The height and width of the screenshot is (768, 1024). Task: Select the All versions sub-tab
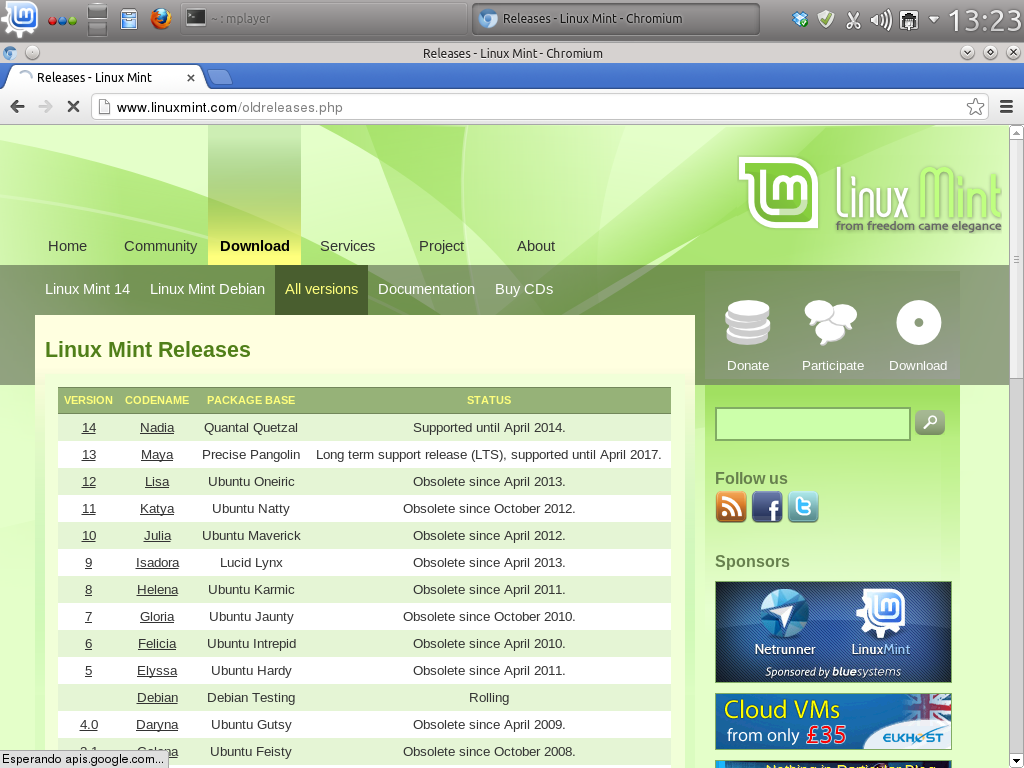click(321, 289)
